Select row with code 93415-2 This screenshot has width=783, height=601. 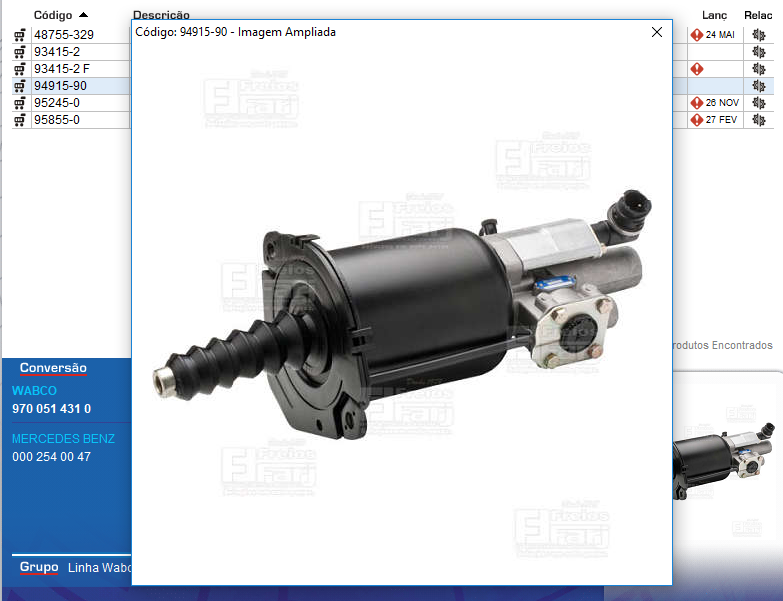click(57, 52)
